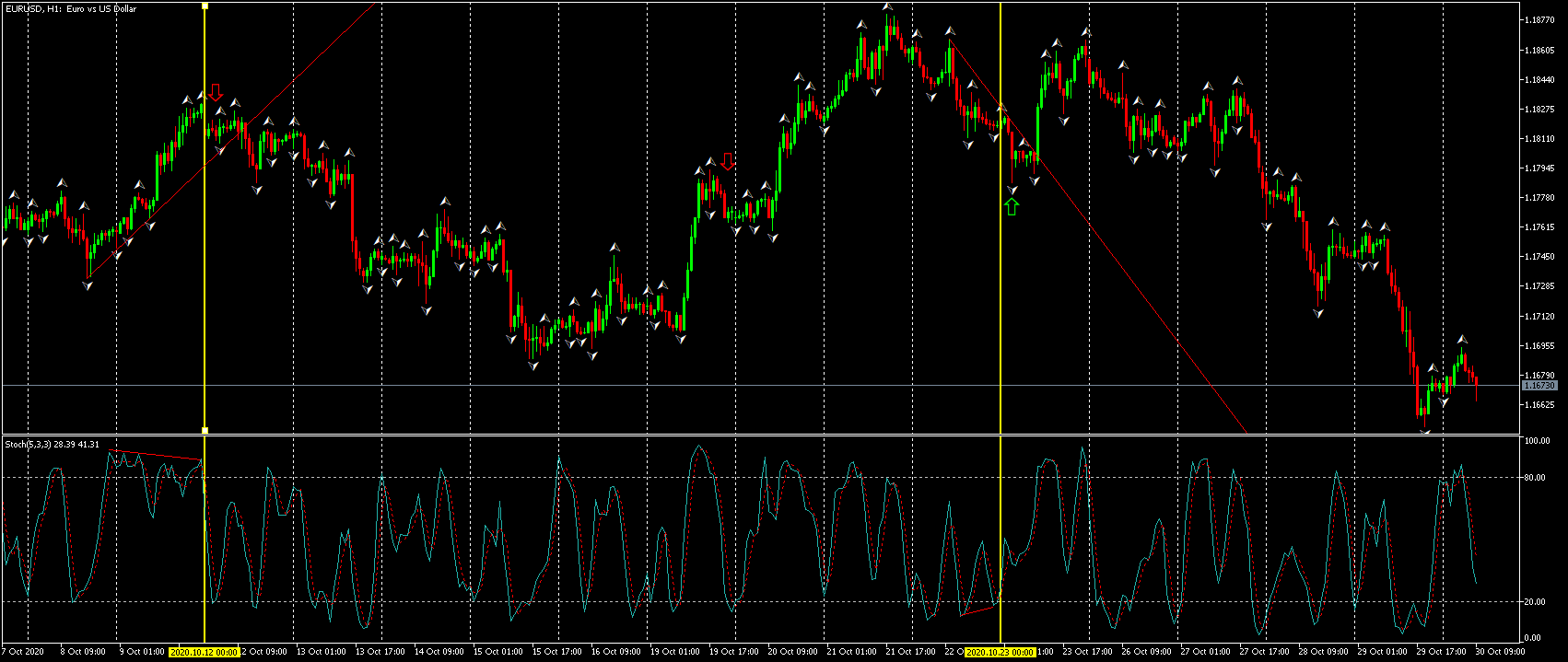
Task: Click the 1.18110 price scale label
Action: 1539,139
